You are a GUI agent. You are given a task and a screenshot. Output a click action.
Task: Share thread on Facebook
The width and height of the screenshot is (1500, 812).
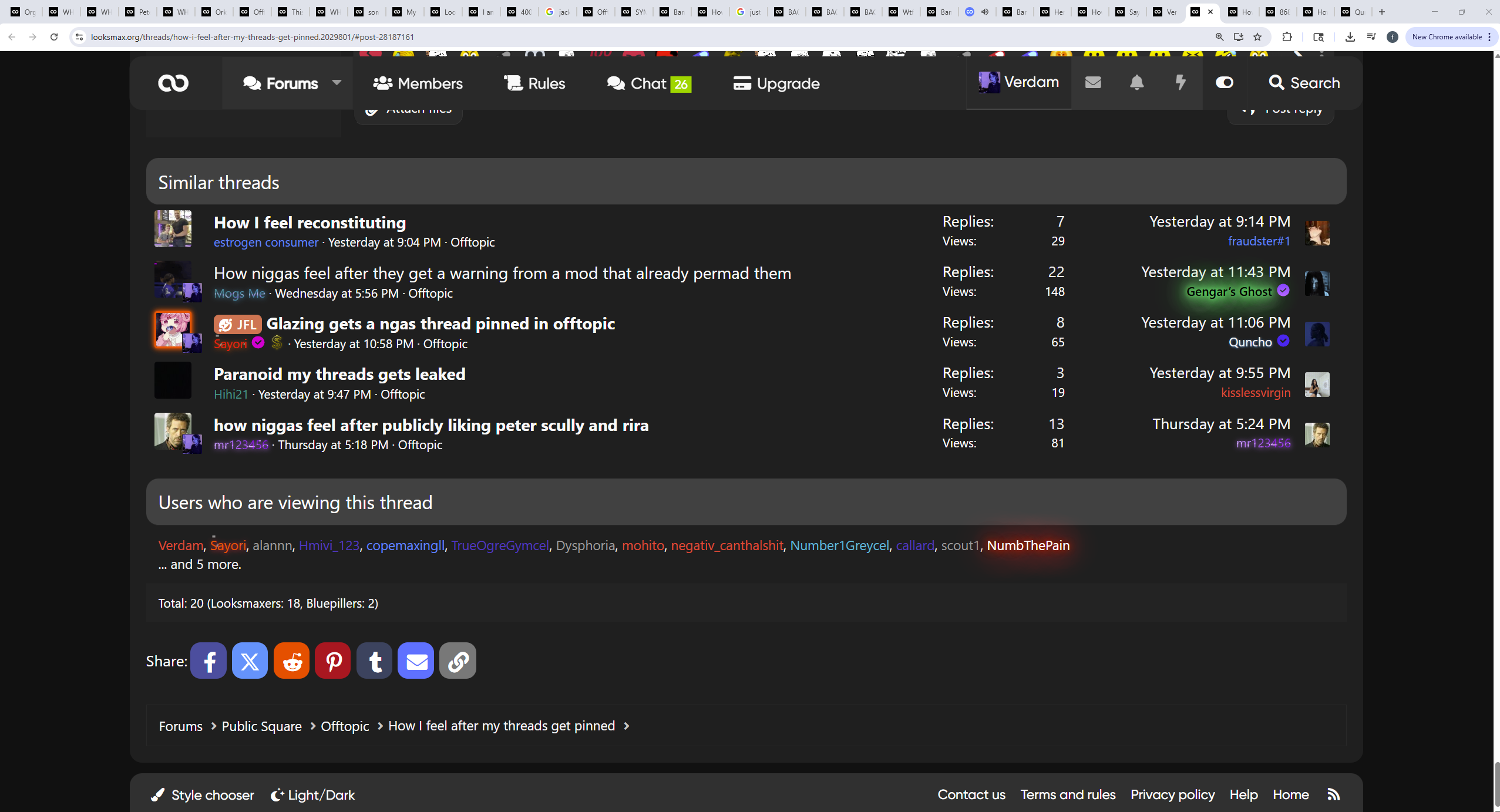(x=208, y=661)
